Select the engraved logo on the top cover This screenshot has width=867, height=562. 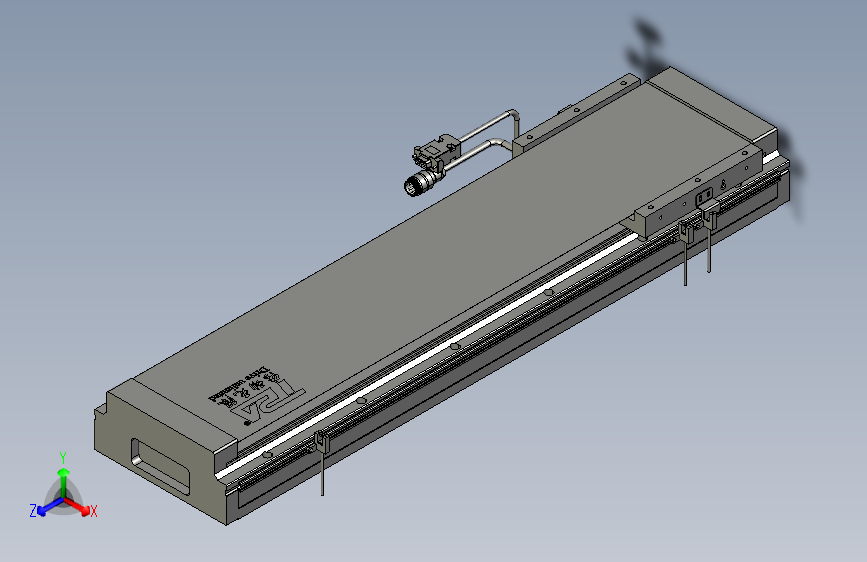(258, 394)
